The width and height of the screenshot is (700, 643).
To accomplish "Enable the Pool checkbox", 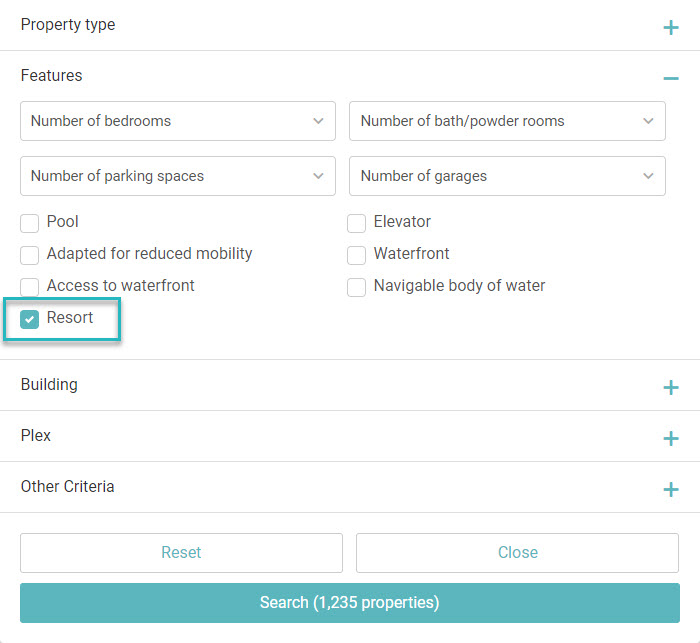I will (x=29, y=223).
